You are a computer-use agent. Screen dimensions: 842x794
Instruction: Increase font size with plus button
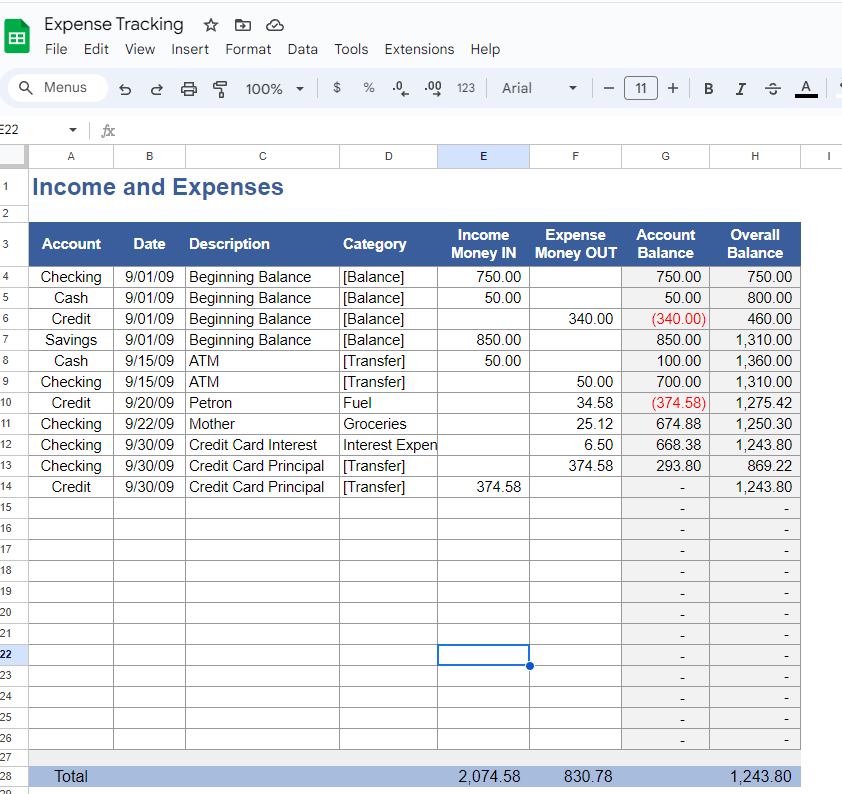[673, 88]
